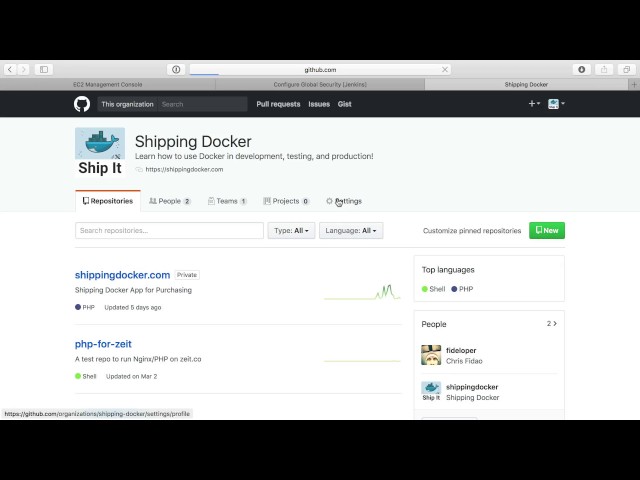Open the user avatar menu in header

pos(556,104)
